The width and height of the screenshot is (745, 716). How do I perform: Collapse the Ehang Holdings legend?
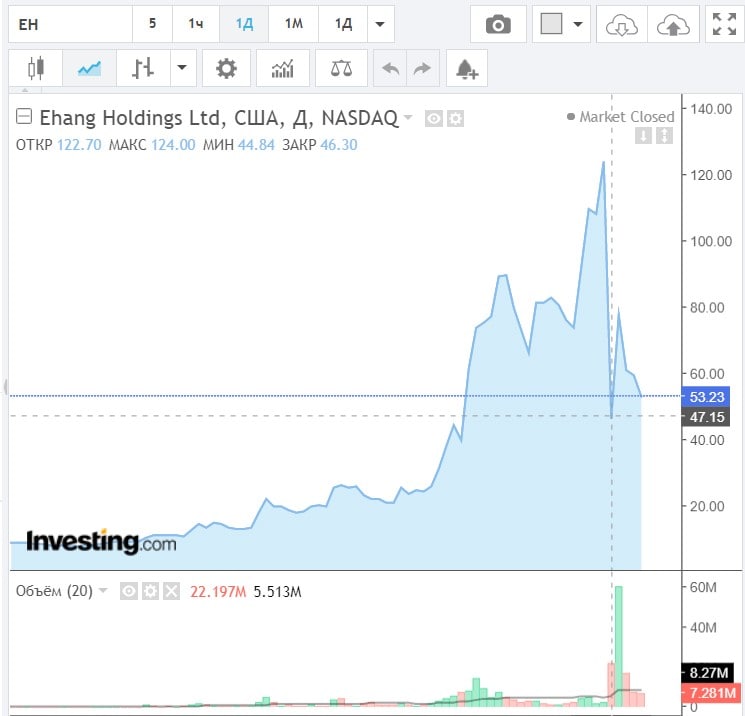pos(24,116)
